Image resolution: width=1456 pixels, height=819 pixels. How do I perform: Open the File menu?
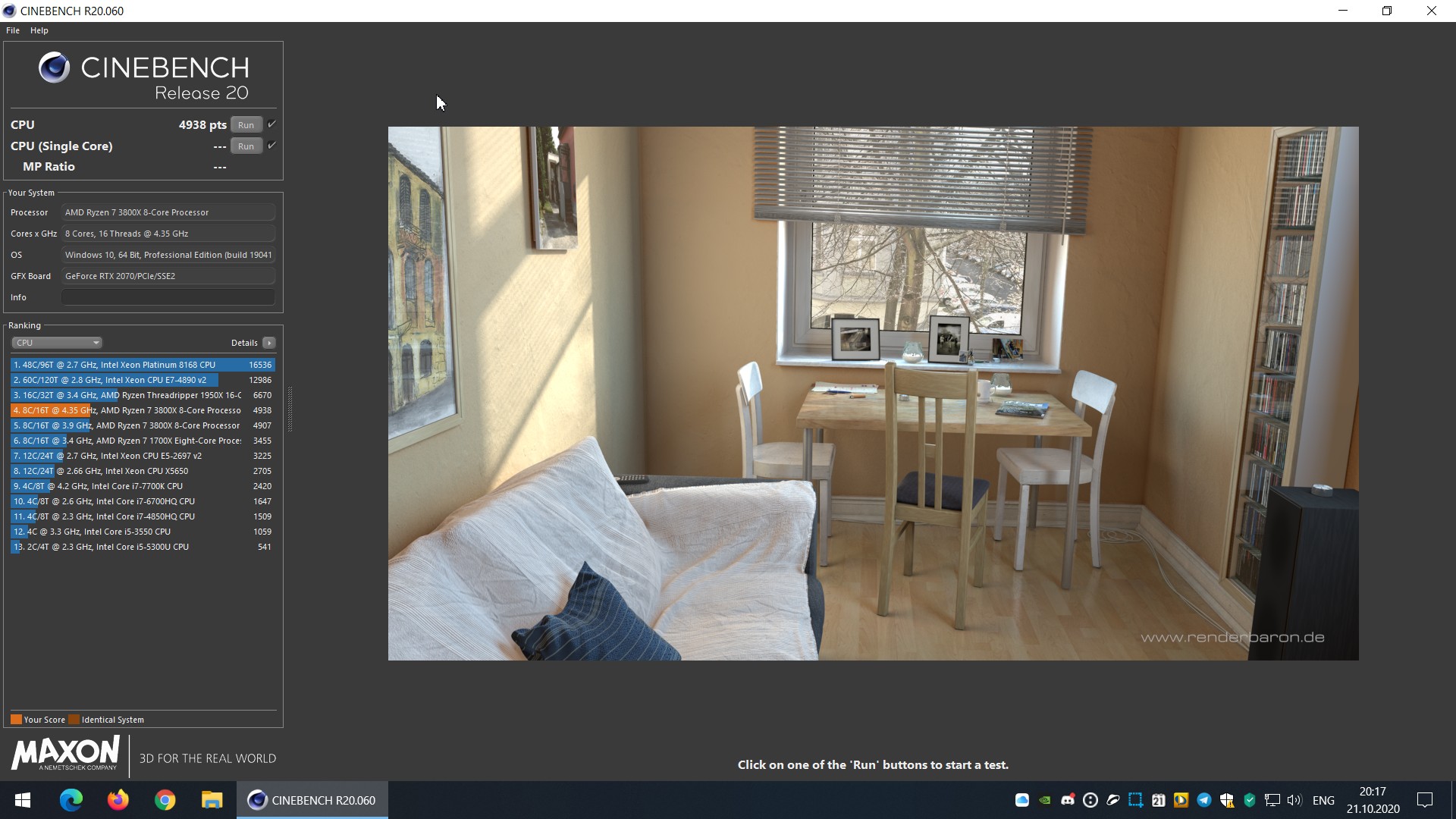coord(13,30)
